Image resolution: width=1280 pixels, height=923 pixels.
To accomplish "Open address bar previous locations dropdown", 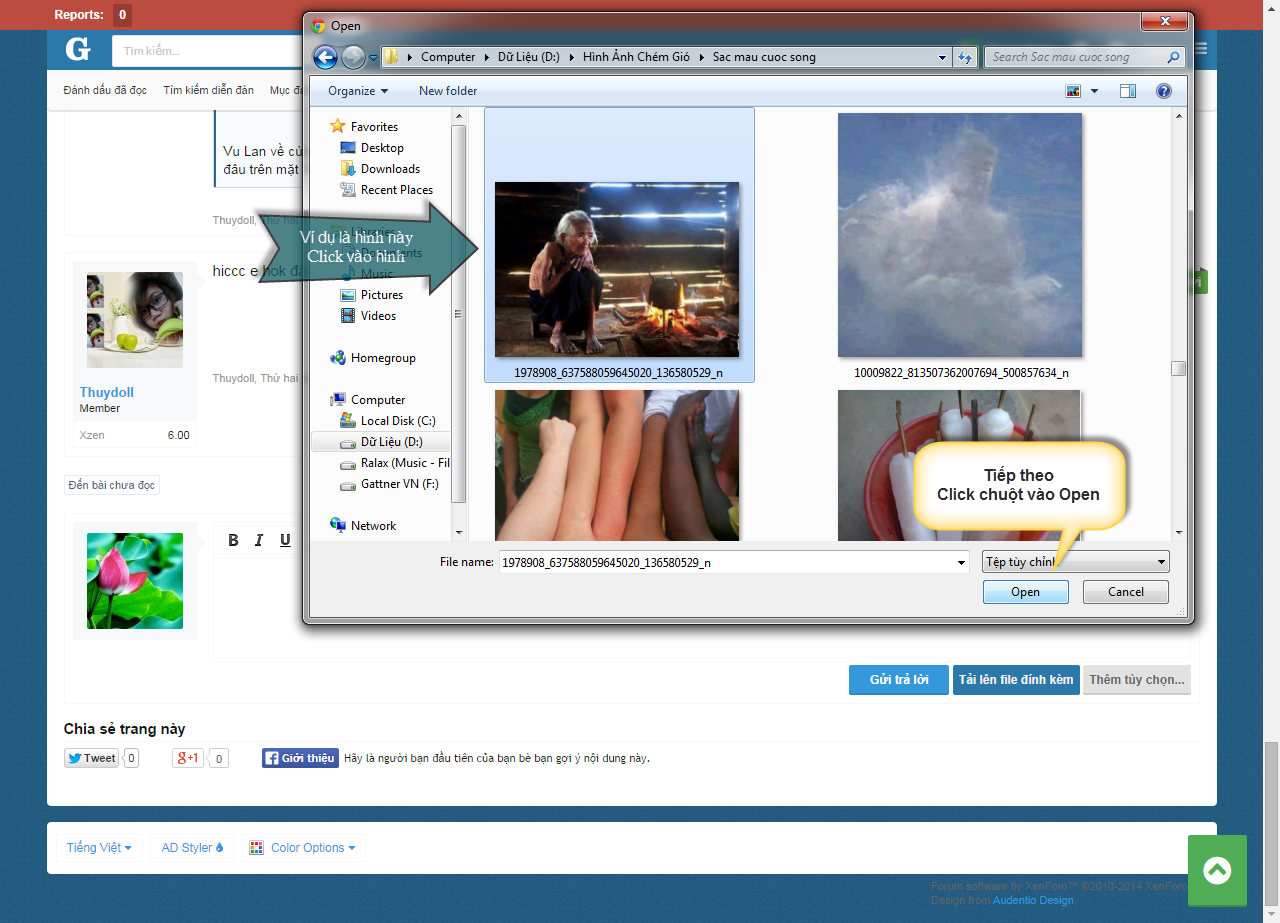I will pos(943,57).
